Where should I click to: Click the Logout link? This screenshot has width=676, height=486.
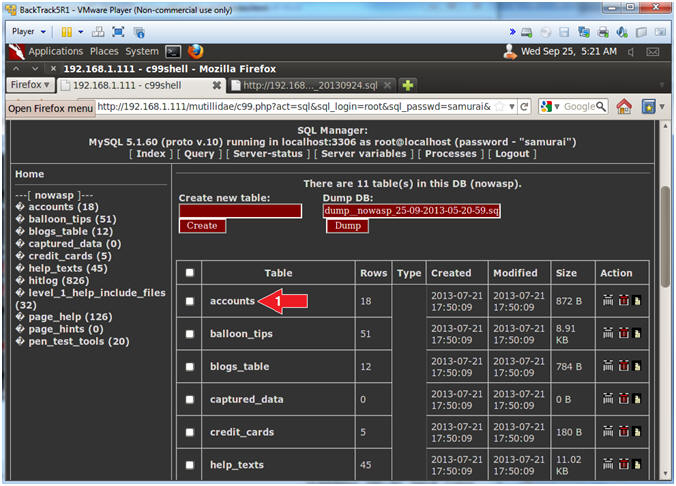pos(512,154)
